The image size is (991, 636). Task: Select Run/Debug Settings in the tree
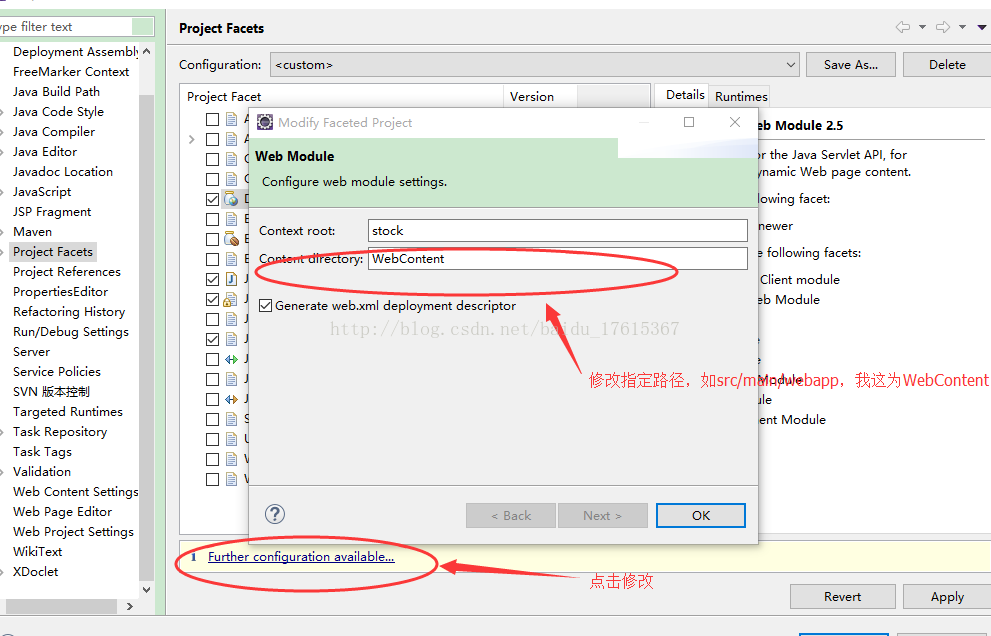[x=71, y=332]
